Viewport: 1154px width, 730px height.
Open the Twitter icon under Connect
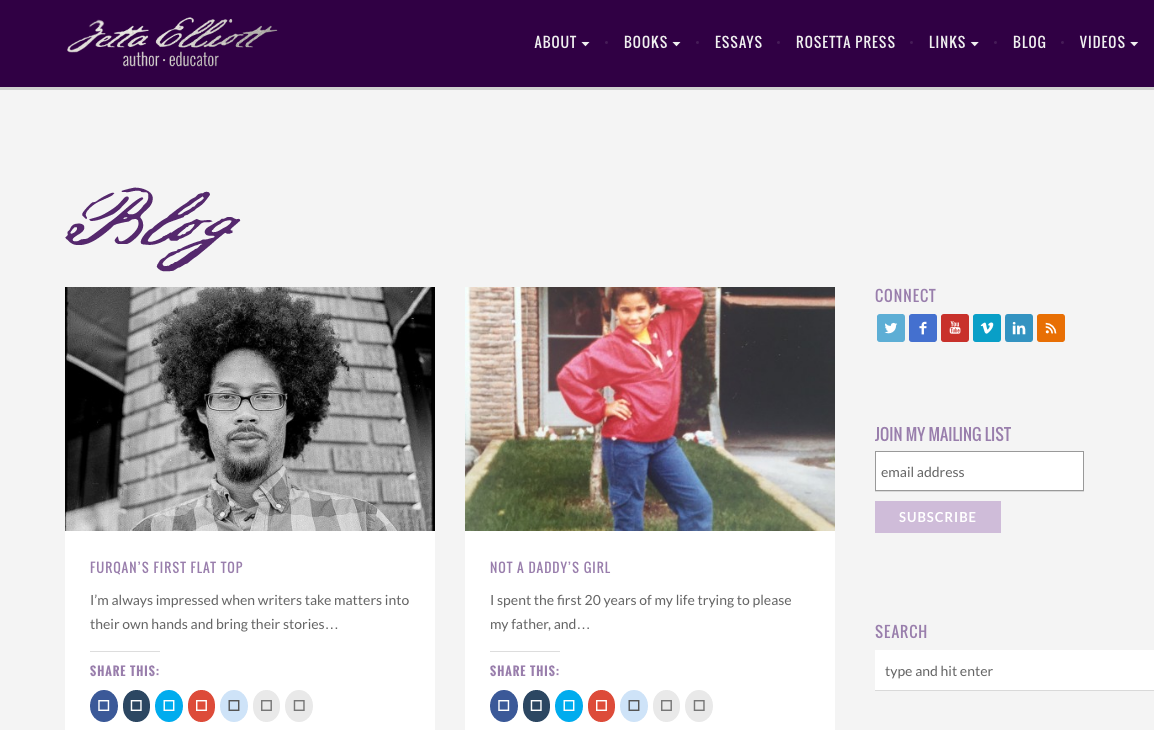pyautogui.click(x=891, y=328)
